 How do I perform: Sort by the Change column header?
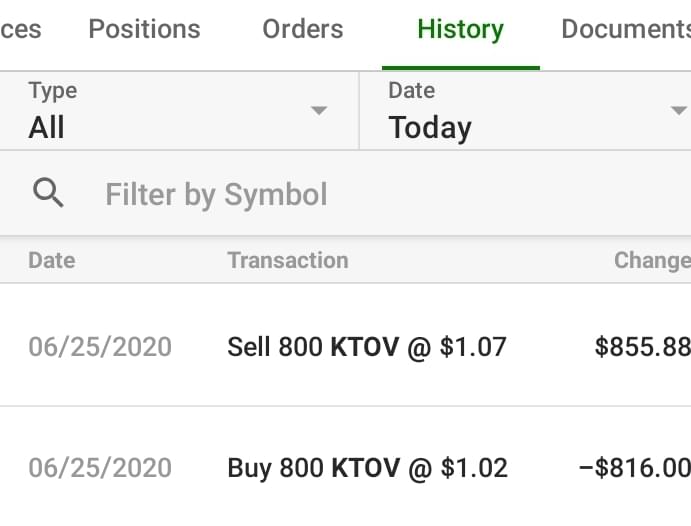pos(651,260)
